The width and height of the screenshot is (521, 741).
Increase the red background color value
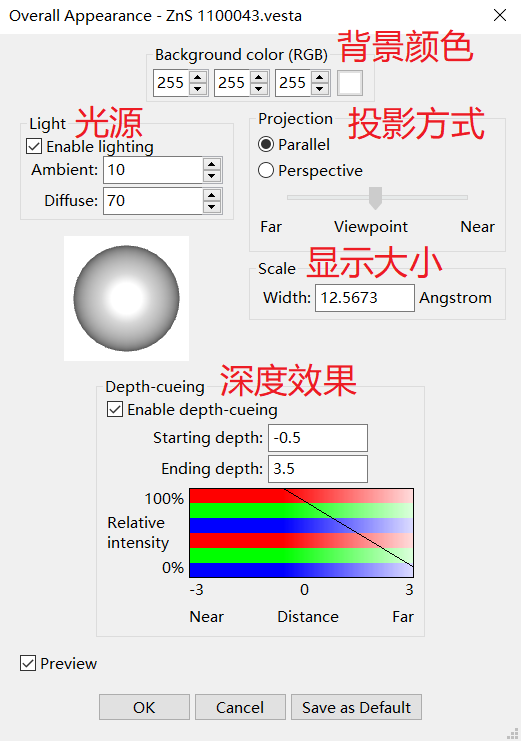tap(198, 77)
